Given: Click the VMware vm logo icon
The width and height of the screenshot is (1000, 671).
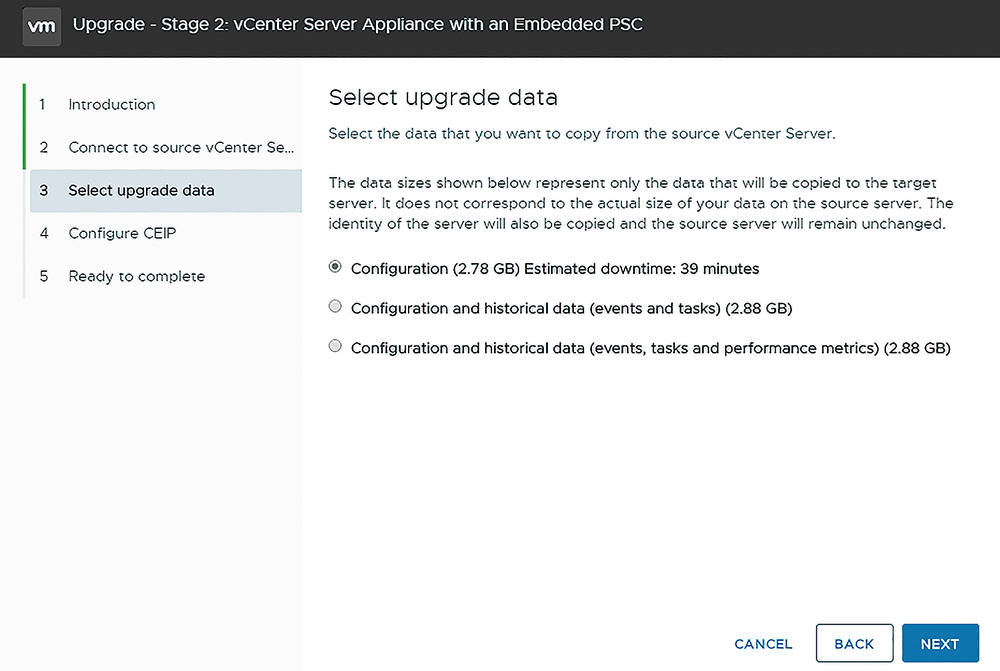Looking at the screenshot, I should click(x=41, y=26).
